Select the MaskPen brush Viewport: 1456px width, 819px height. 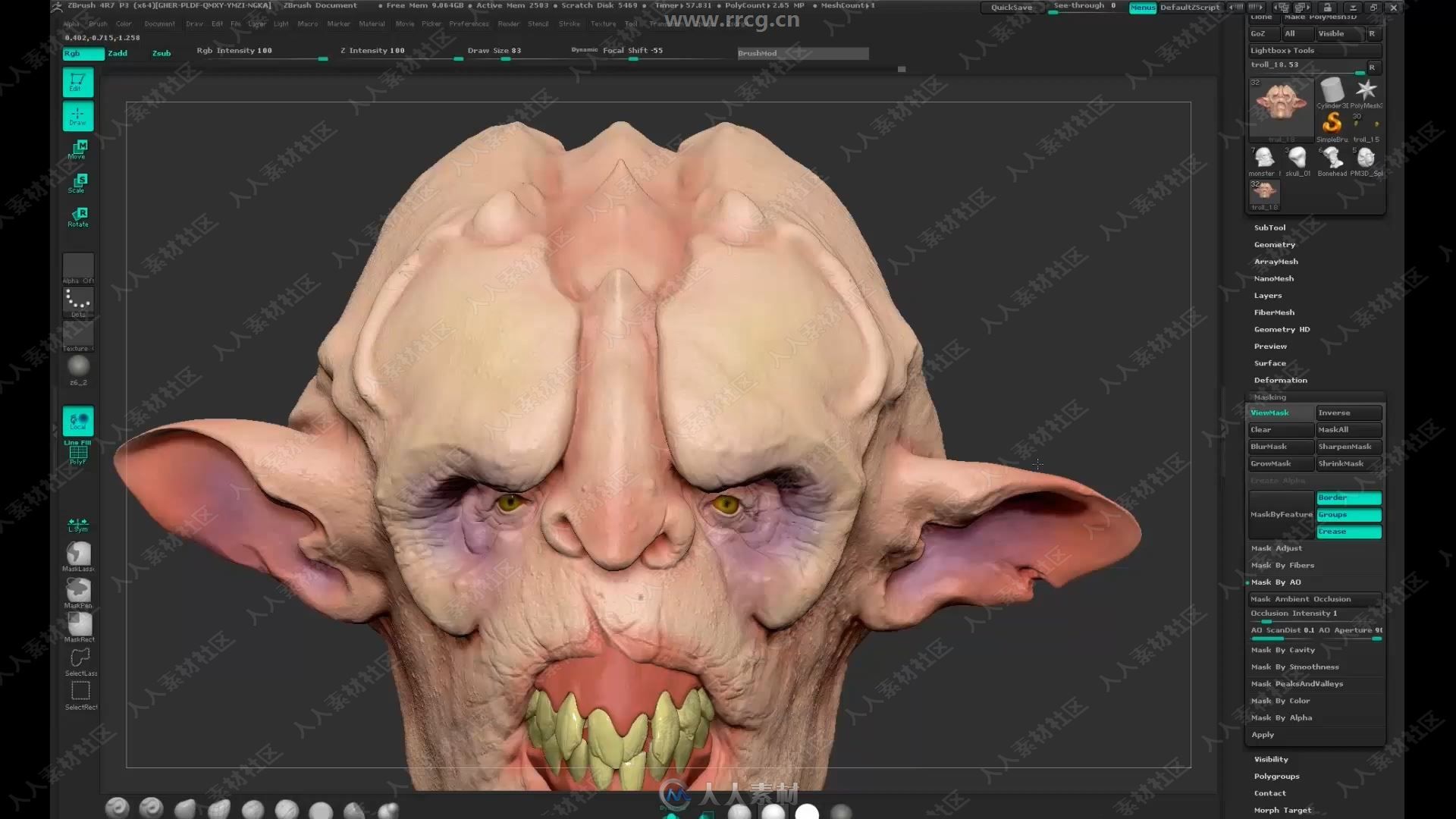(x=78, y=592)
